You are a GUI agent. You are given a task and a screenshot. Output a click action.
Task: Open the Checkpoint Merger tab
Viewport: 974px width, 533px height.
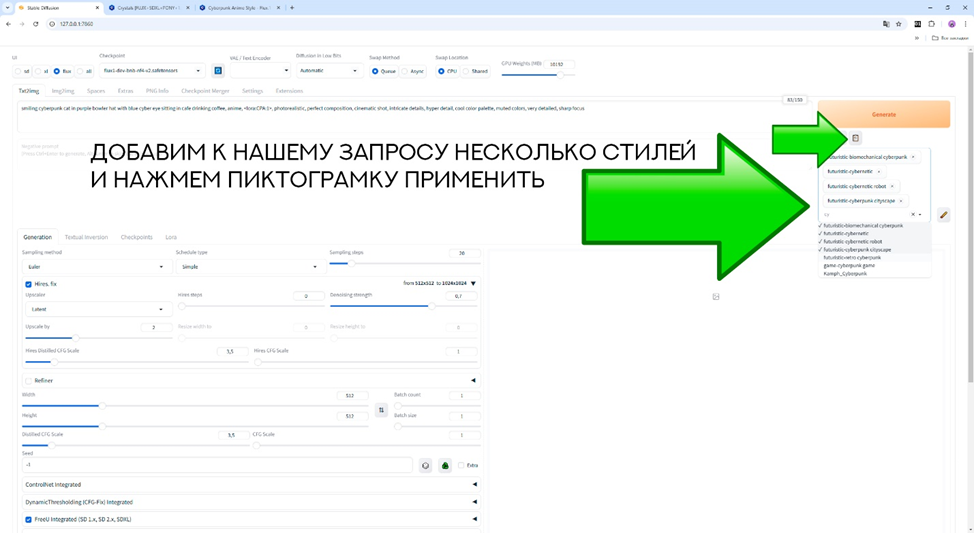[205, 91]
